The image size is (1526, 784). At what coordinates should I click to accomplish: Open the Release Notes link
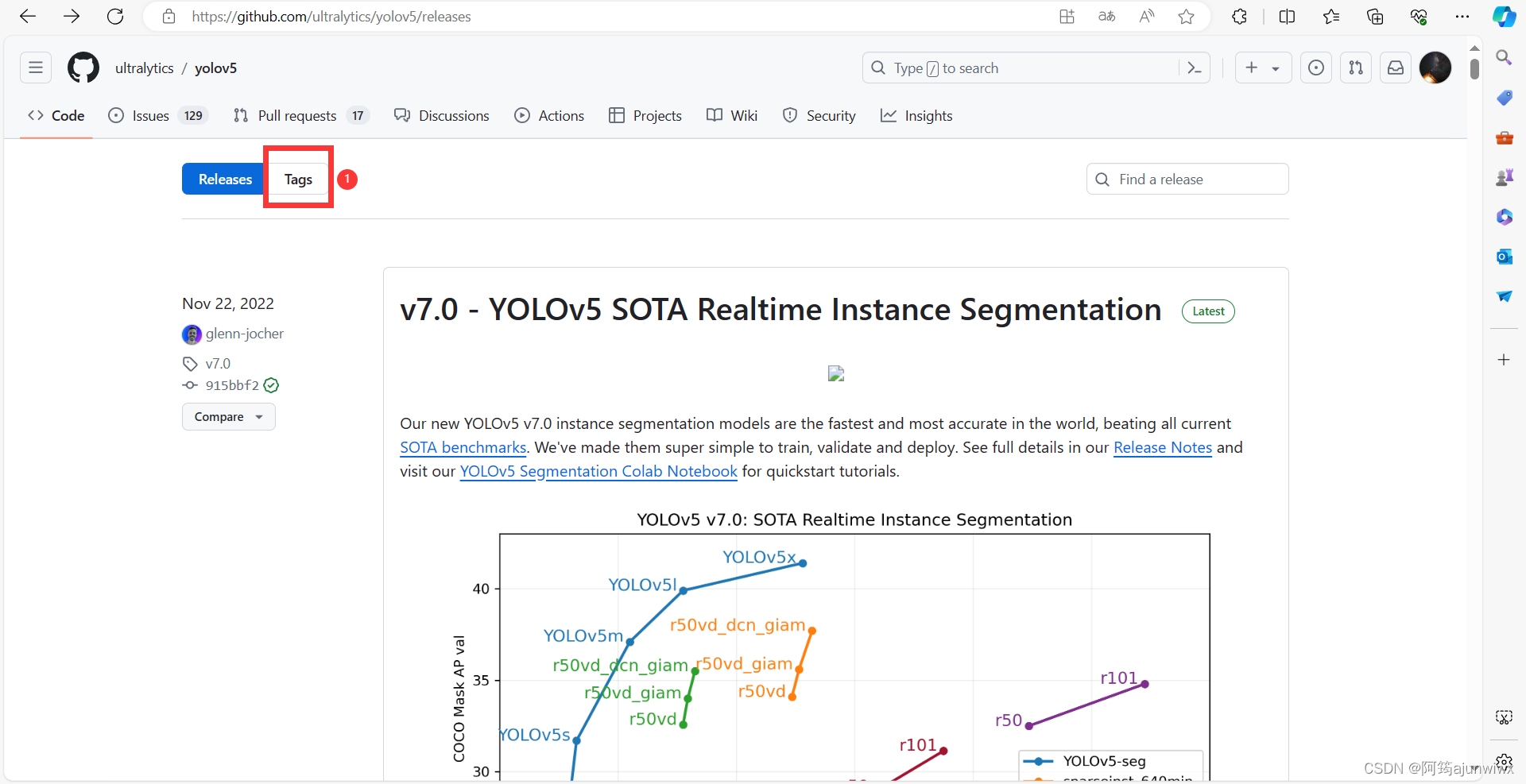click(x=1163, y=447)
